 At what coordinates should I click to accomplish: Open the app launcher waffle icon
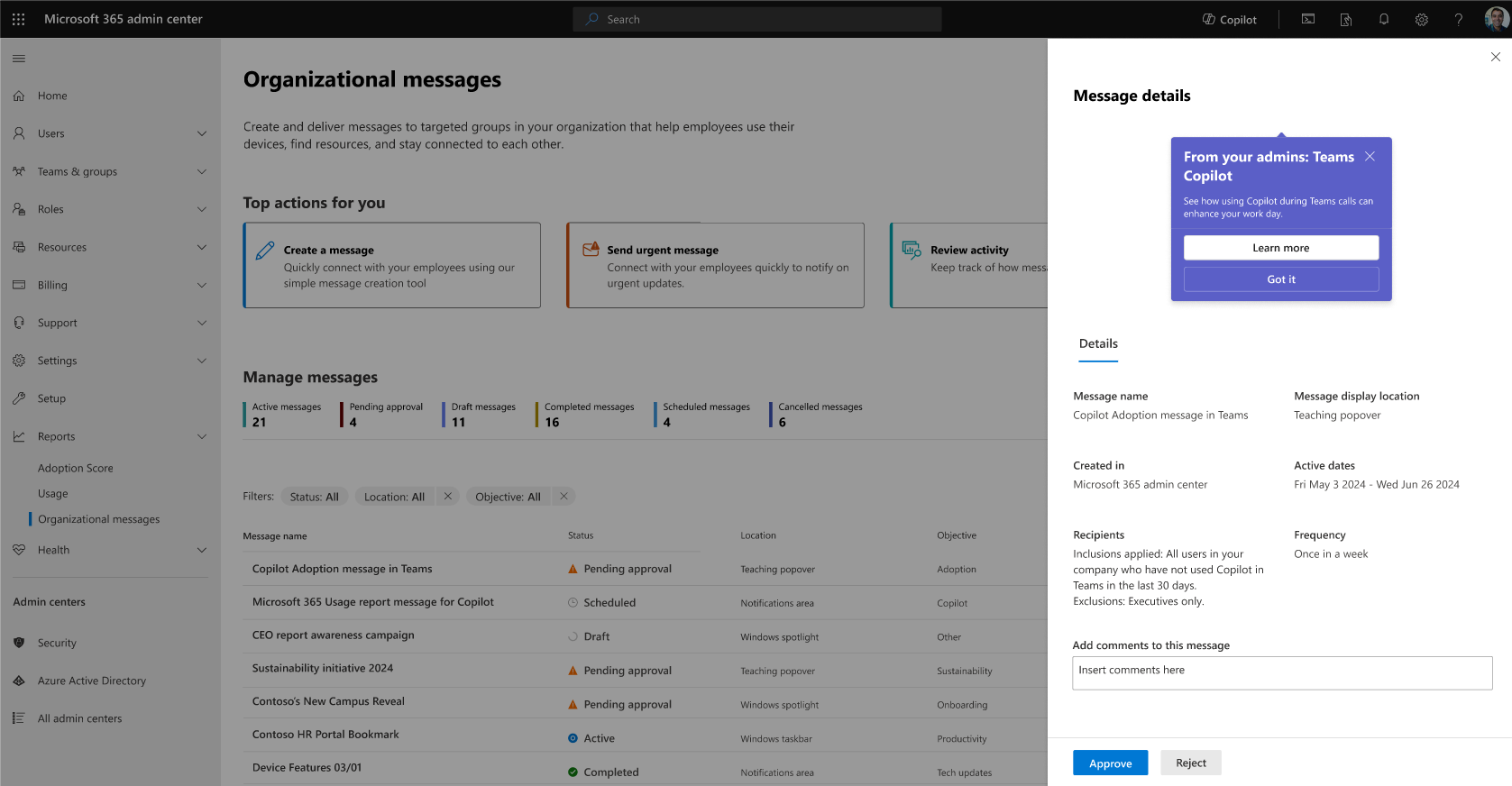[19, 19]
